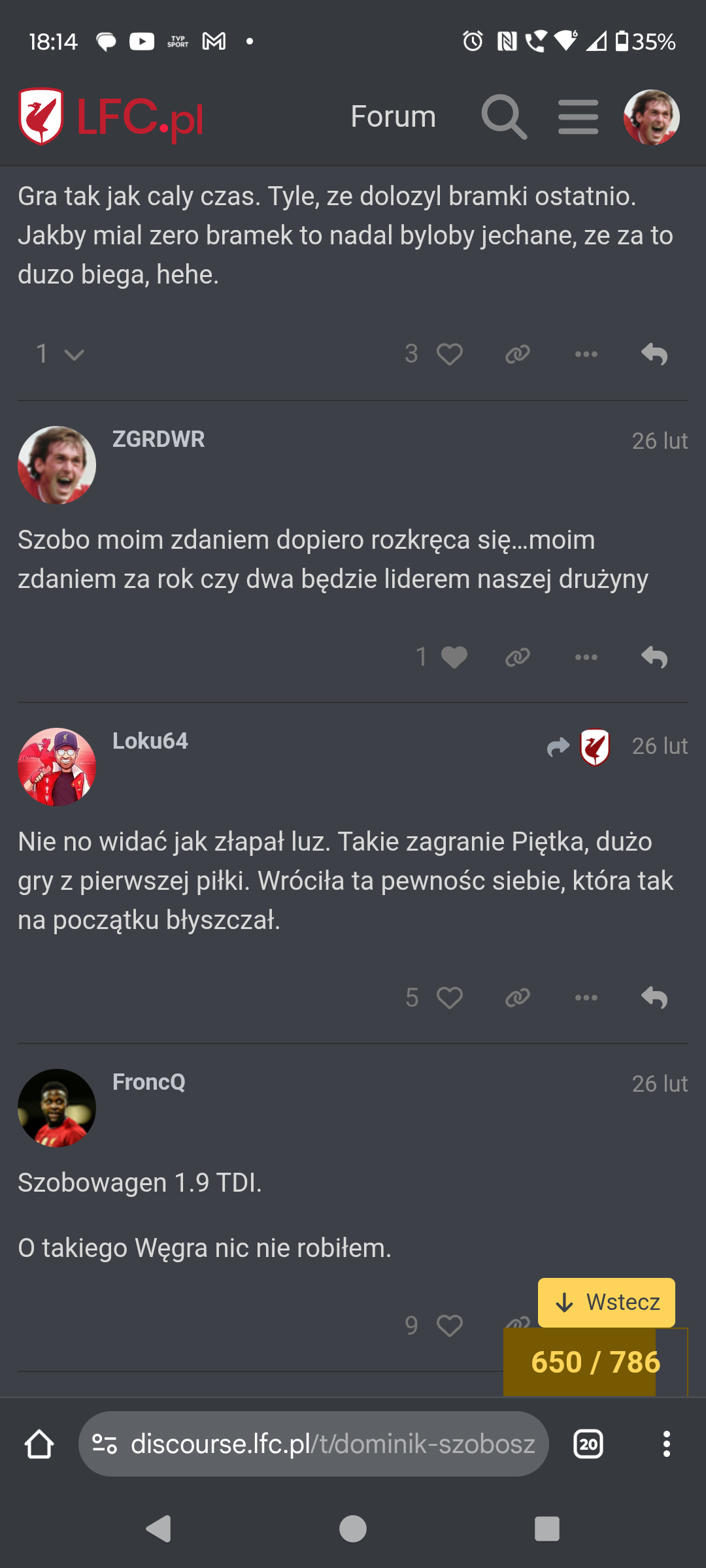Show more actions on Loku64's post
This screenshot has height=1568, width=706.
[586, 998]
